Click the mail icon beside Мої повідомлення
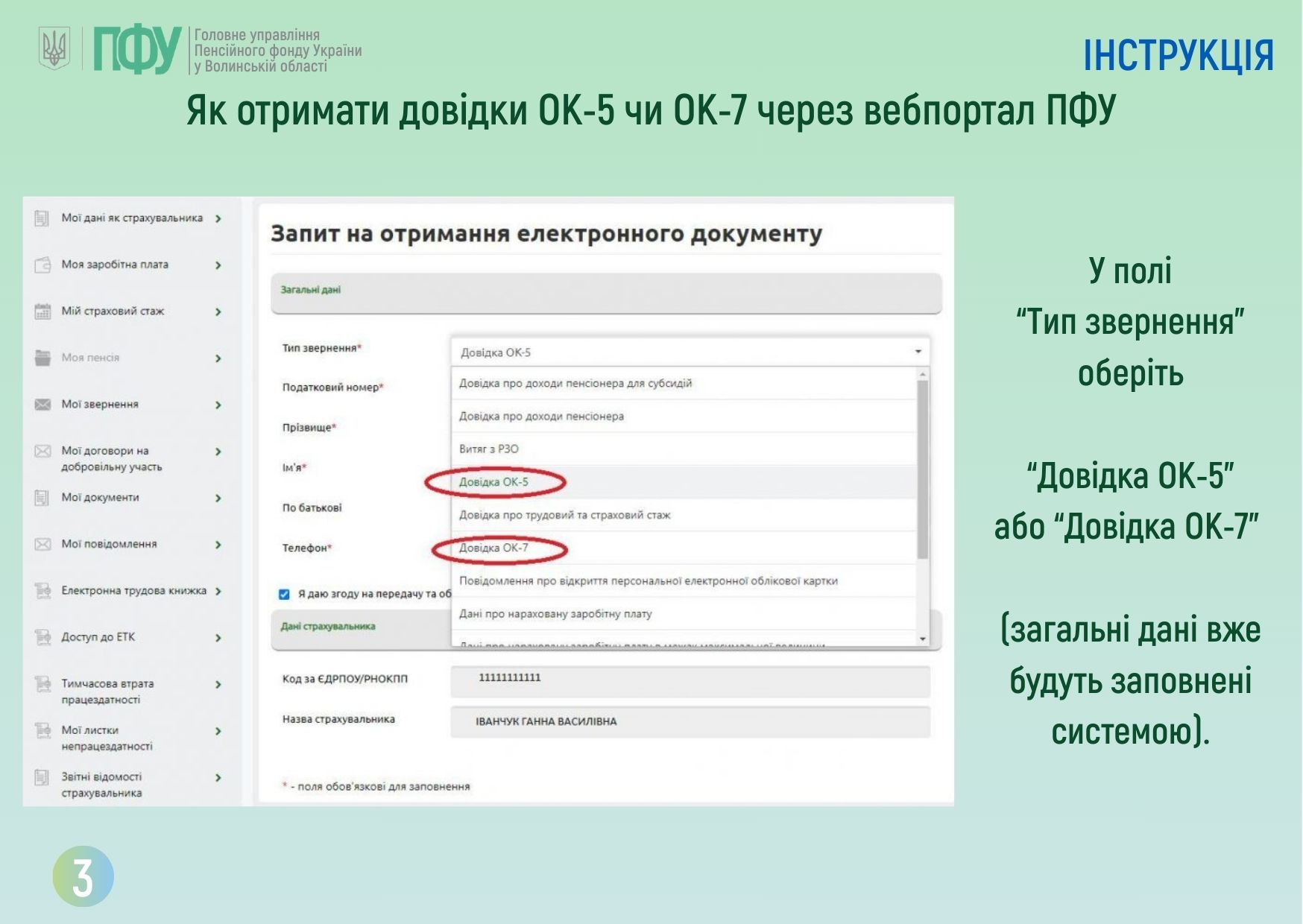 pos(42,545)
